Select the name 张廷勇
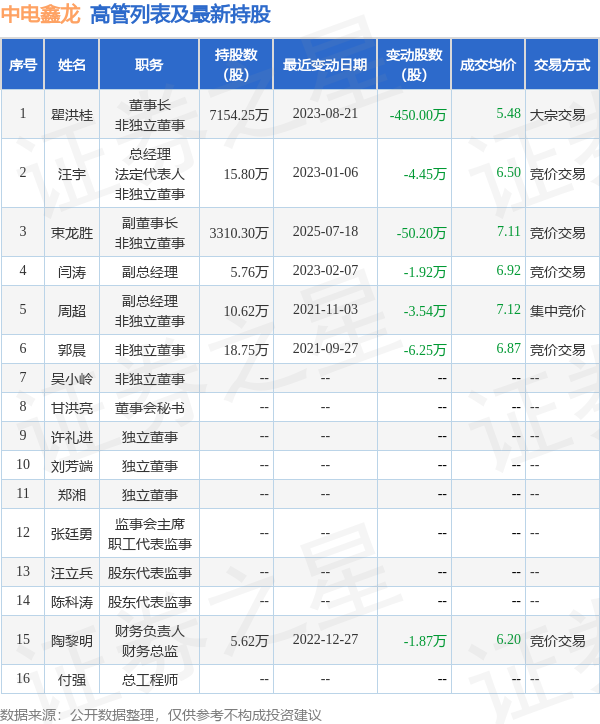600x724 pixels. (72, 534)
